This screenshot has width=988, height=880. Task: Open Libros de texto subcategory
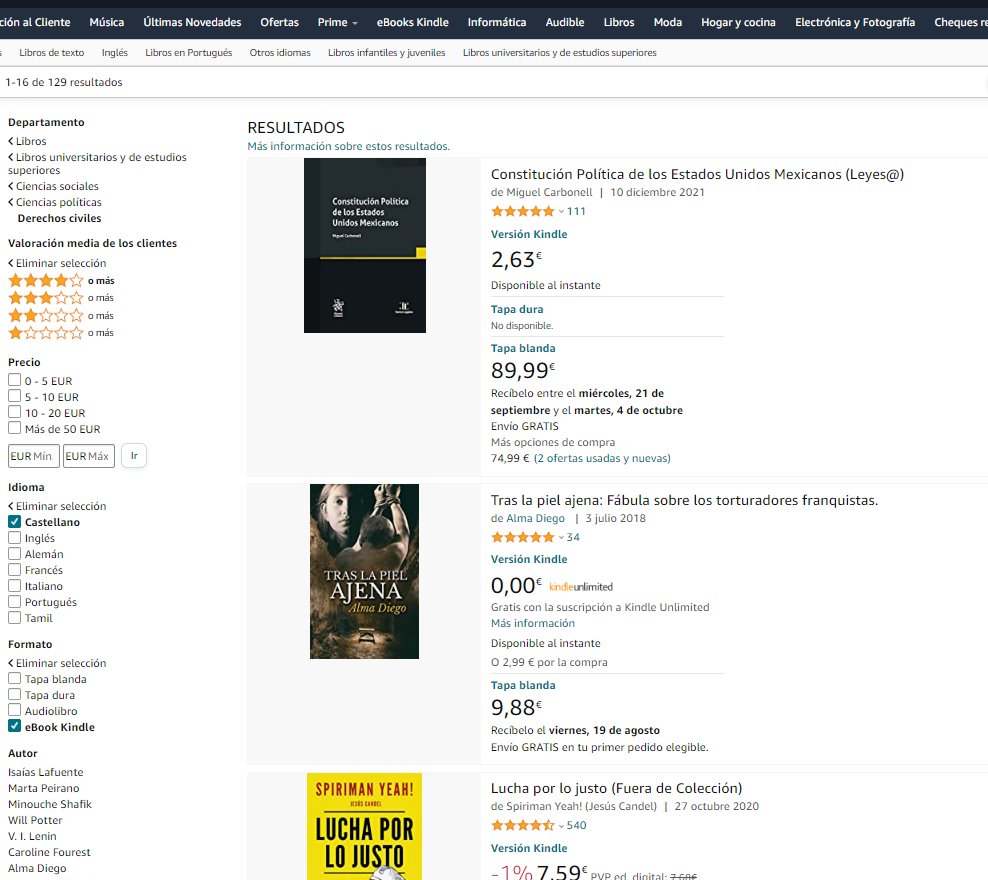[52, 53]
